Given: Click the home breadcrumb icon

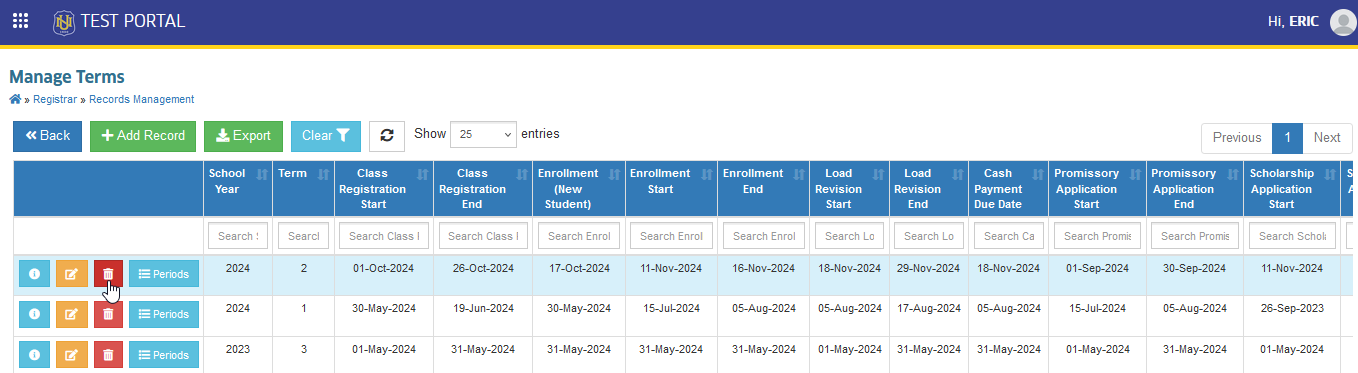Looking at the screenshot, I should coord(15,99).
